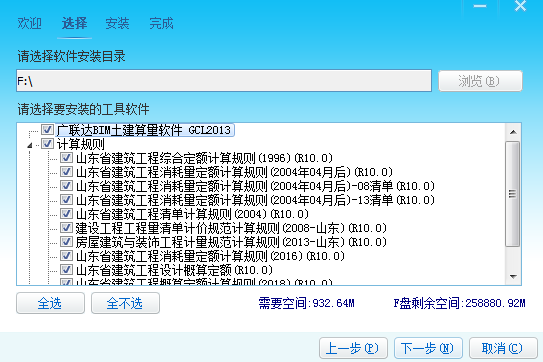Viewport: 543px width, 362px height.
Task: Toggle checkbox for 2004年04月后-08清单 rule
Action: [66, 186]
